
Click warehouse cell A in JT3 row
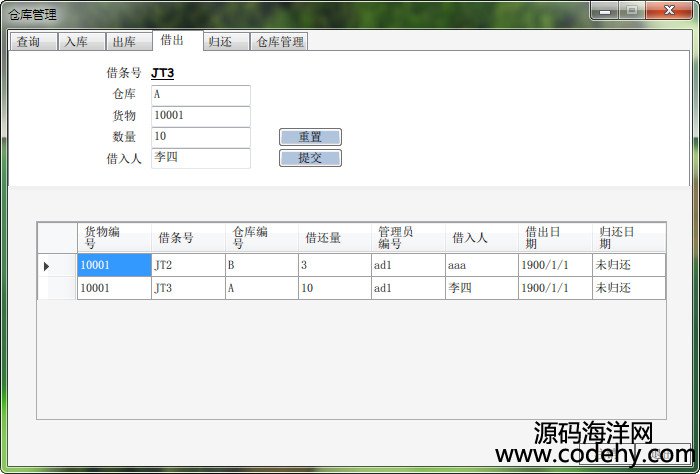(x=262, y=288)
